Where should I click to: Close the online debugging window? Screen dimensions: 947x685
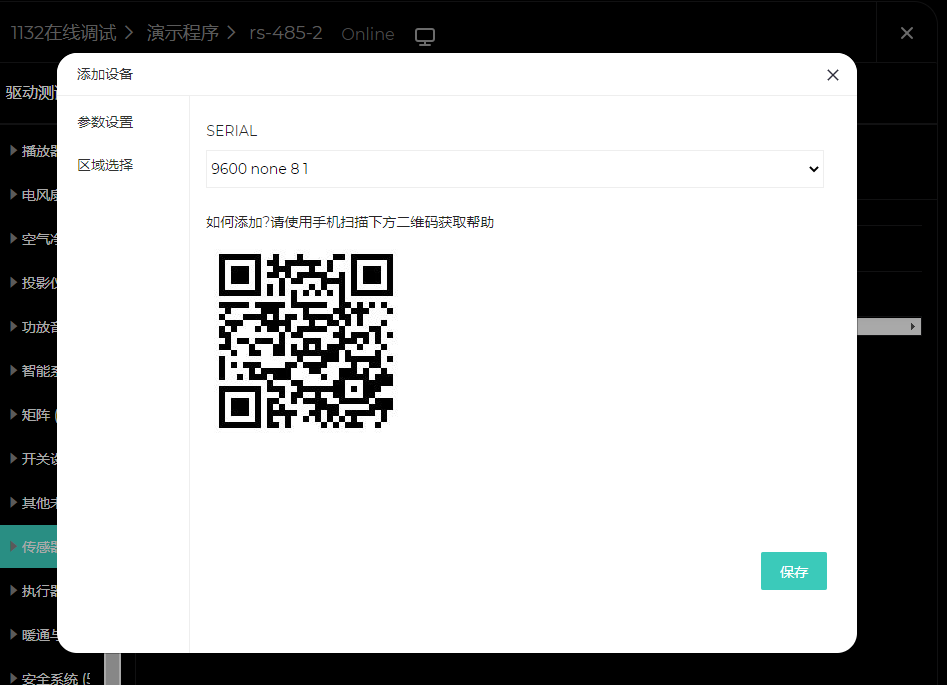coord(907,33)
